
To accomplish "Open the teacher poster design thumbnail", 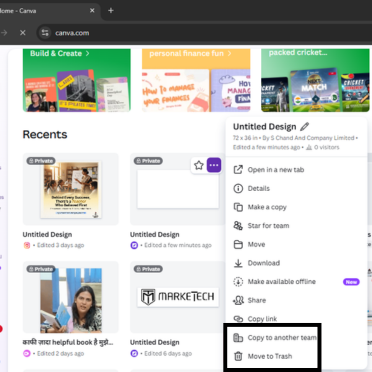I will (71, 189).
